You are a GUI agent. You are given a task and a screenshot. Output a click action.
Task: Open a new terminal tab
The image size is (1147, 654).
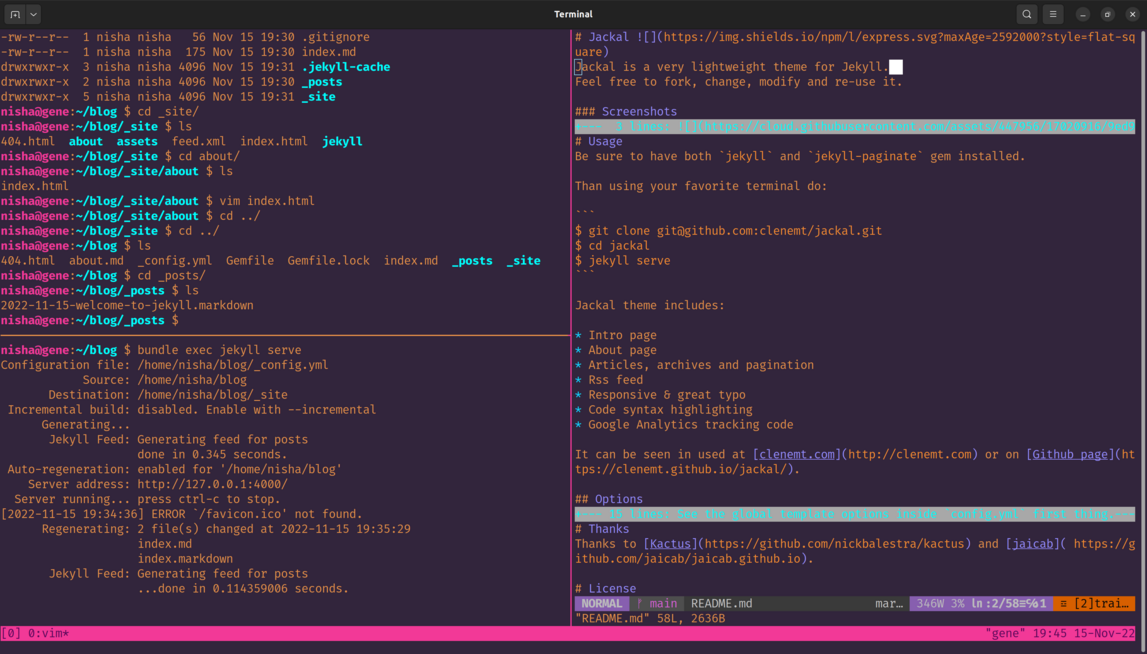coord(15,15)
